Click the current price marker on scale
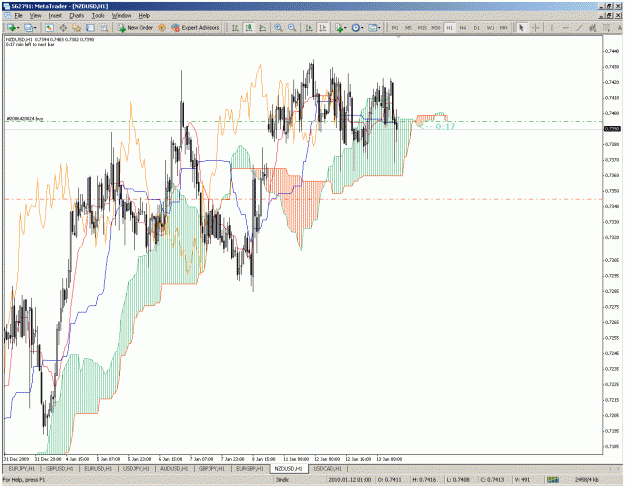This screenshot has width=625, height=486. coord(612,129)
